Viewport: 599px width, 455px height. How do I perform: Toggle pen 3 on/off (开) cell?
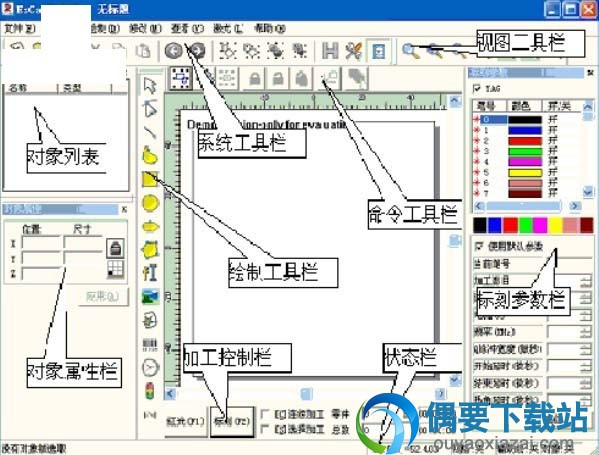553,151
